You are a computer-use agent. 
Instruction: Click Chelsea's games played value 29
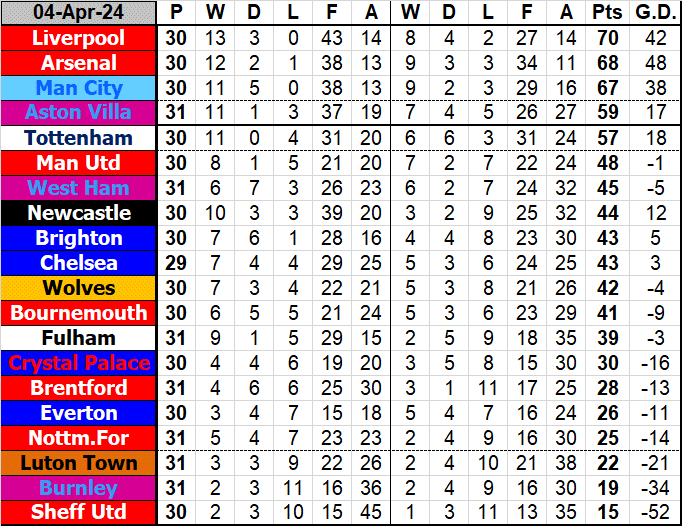pos(176,263)
